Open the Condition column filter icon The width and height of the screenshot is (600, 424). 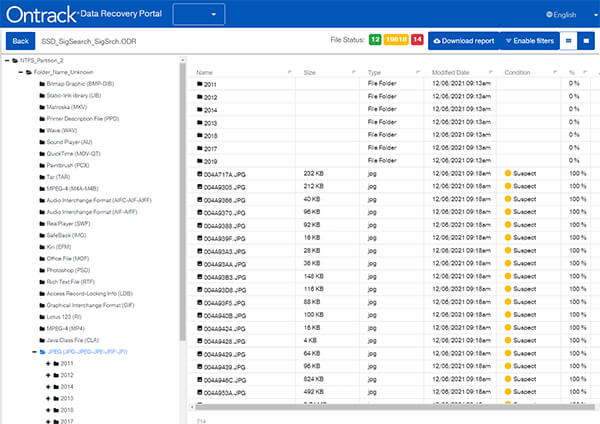click(555, 72)
